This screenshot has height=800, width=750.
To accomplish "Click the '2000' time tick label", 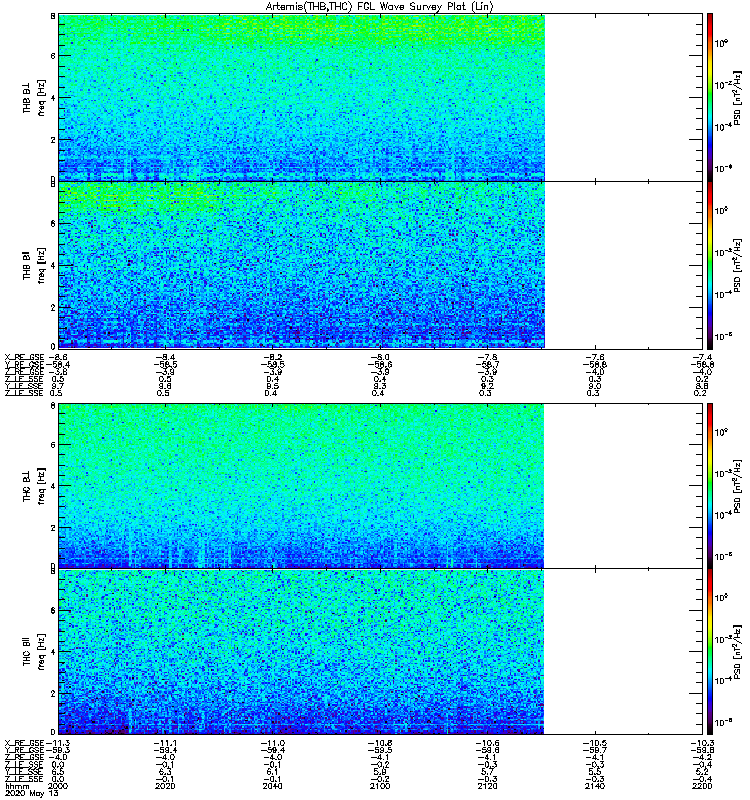I will coord(57,786).
